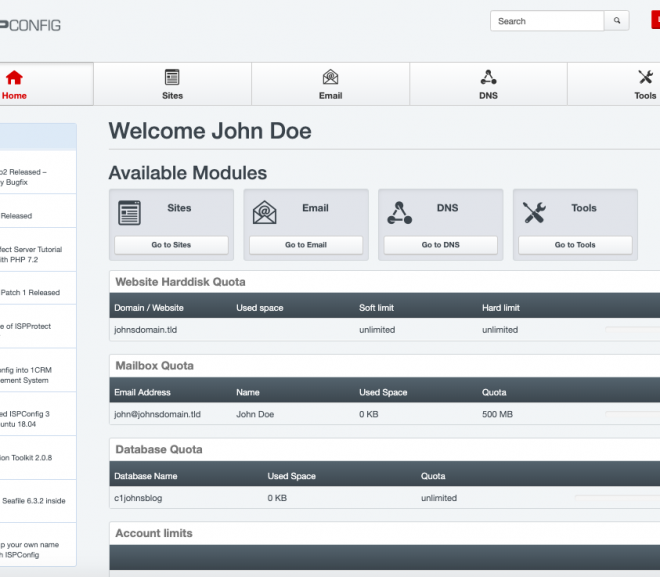Click the Go to Email button

coord(306,245)
